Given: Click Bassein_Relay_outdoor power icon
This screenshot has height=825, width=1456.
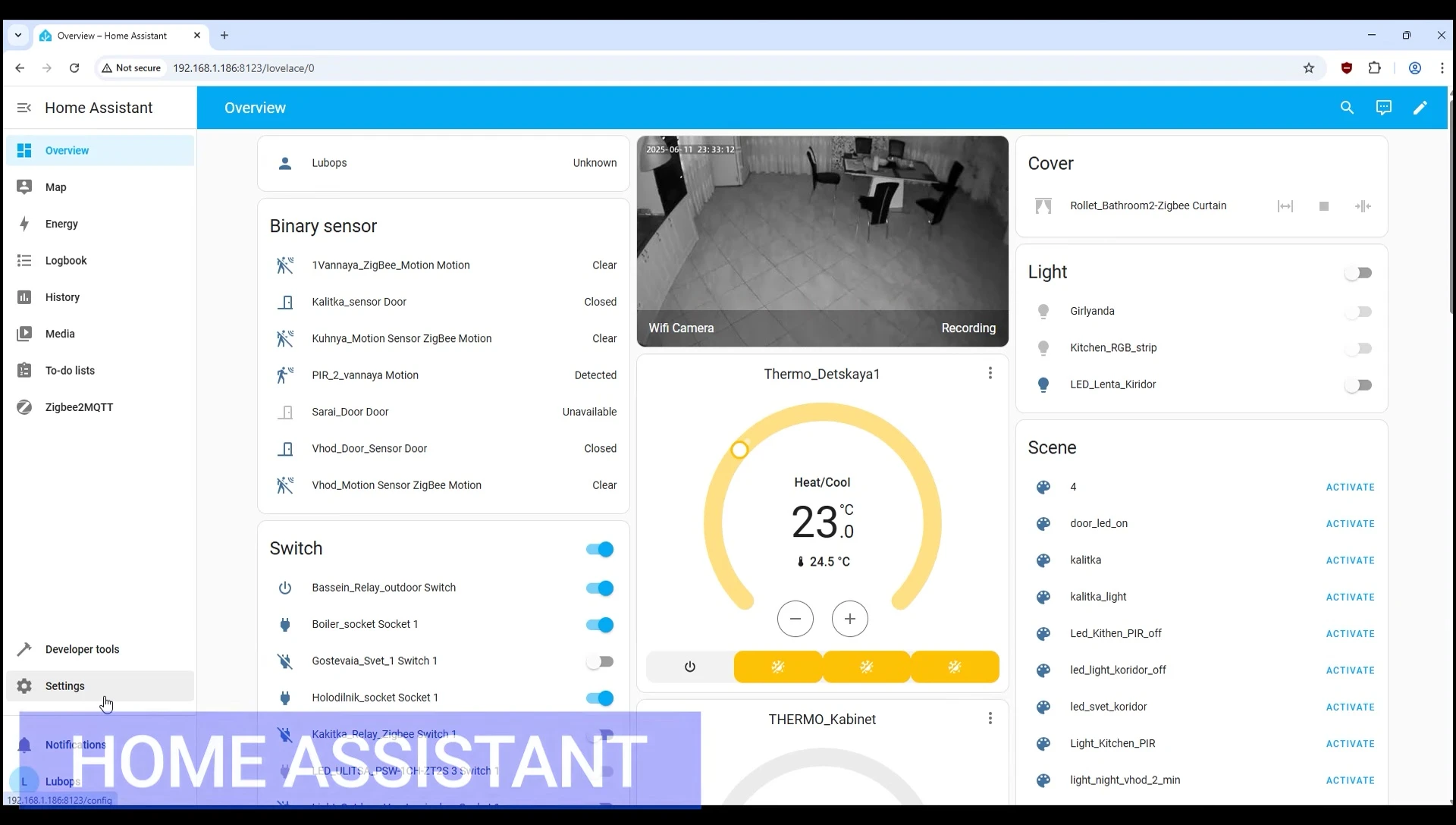Looking at the screenshot, I should [285, 588].
